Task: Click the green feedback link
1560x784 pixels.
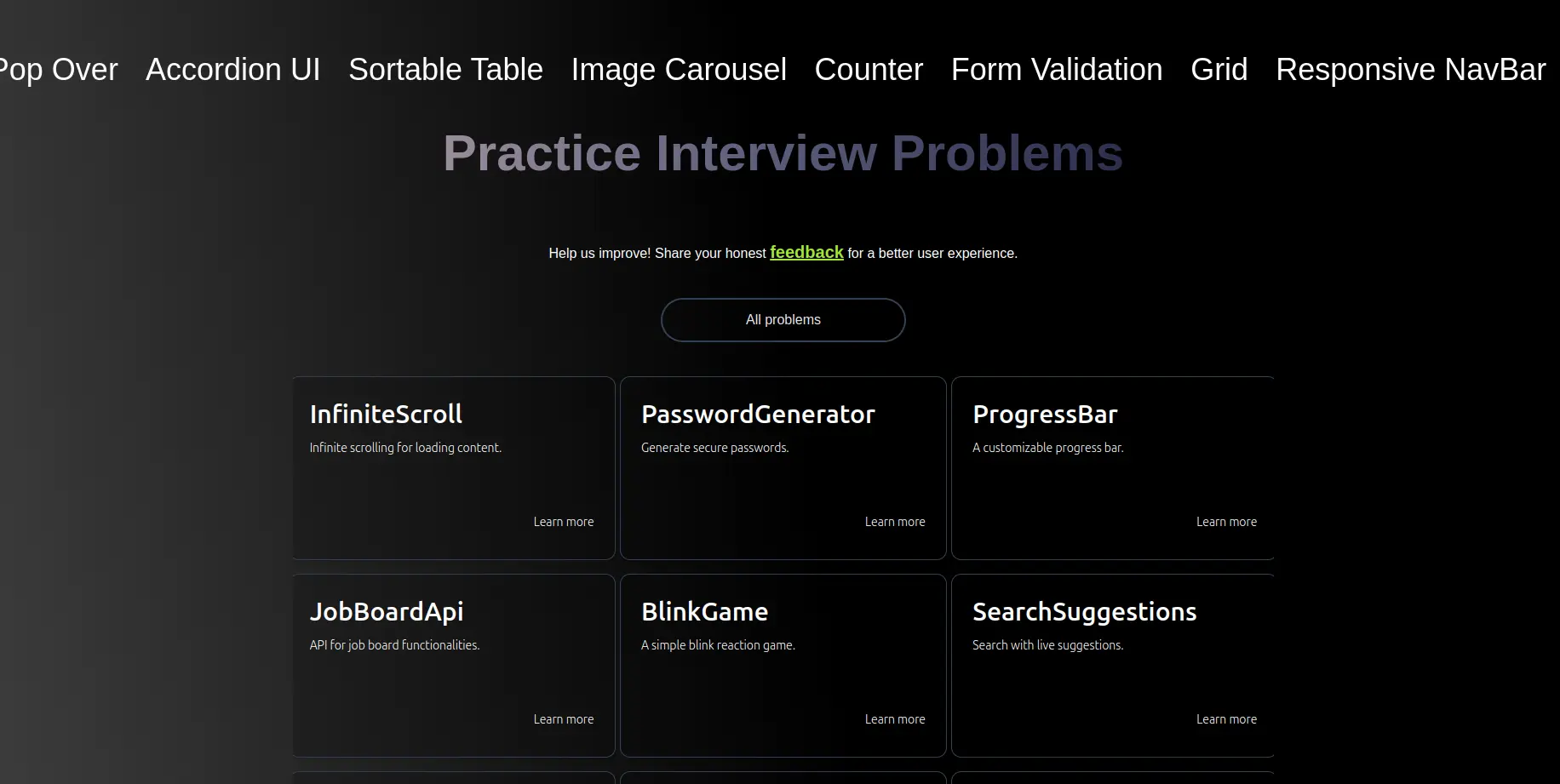Action: tap(806, 253)
